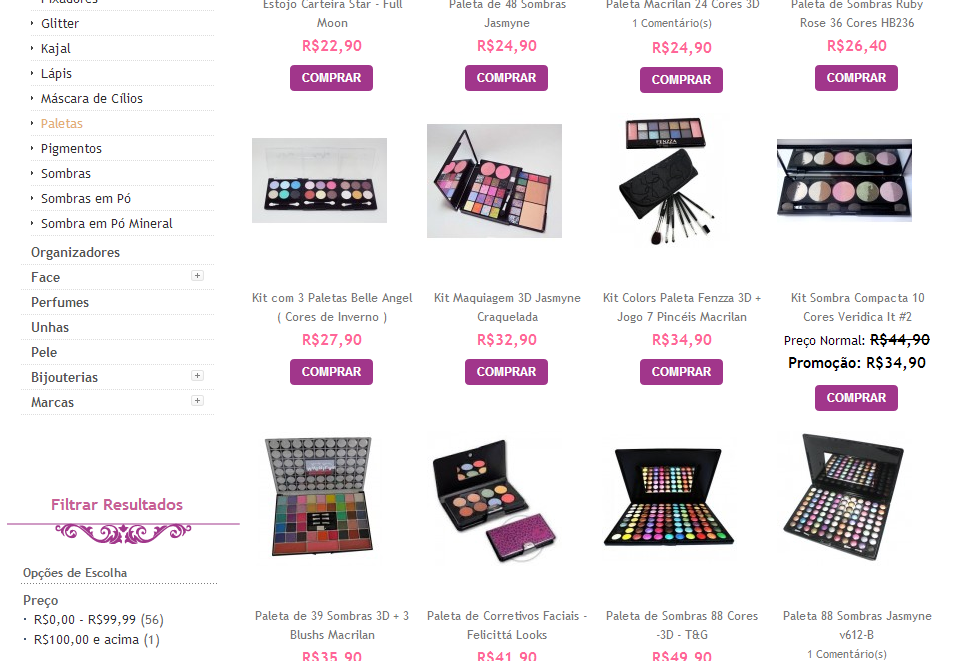The height and width of the screenshot is (661, 977).
Task: View the Felicittá Looks corretivos palette image
Action: pyautogui.click(x=494, y=500)
